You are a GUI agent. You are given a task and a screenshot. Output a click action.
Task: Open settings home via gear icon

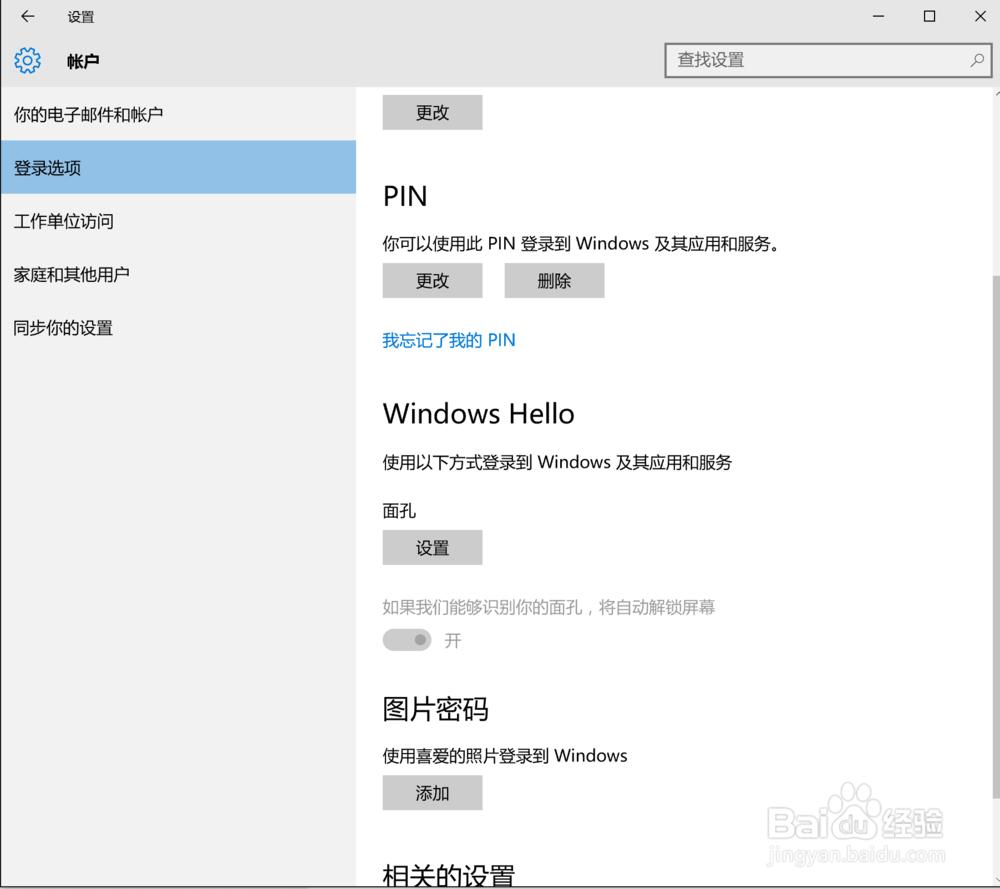(27, 61)
